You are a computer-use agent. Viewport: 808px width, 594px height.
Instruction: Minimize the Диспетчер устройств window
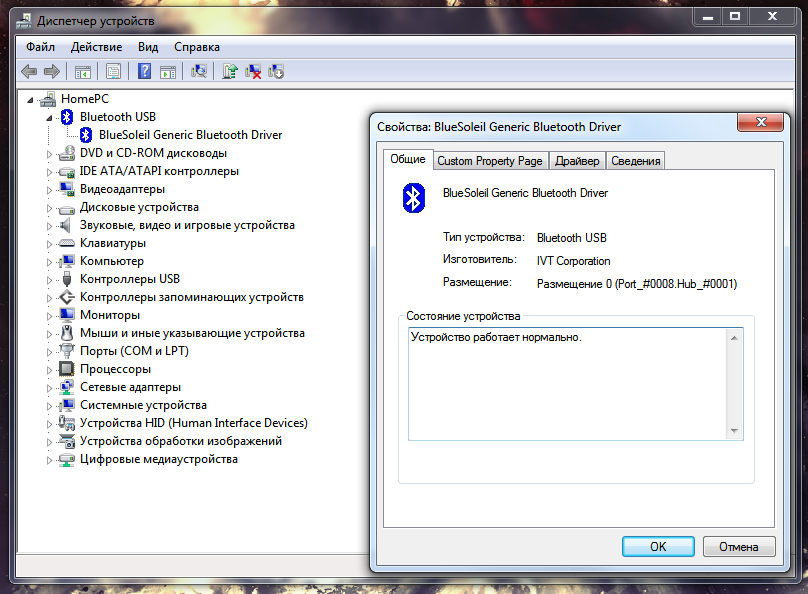coord(709,16)
